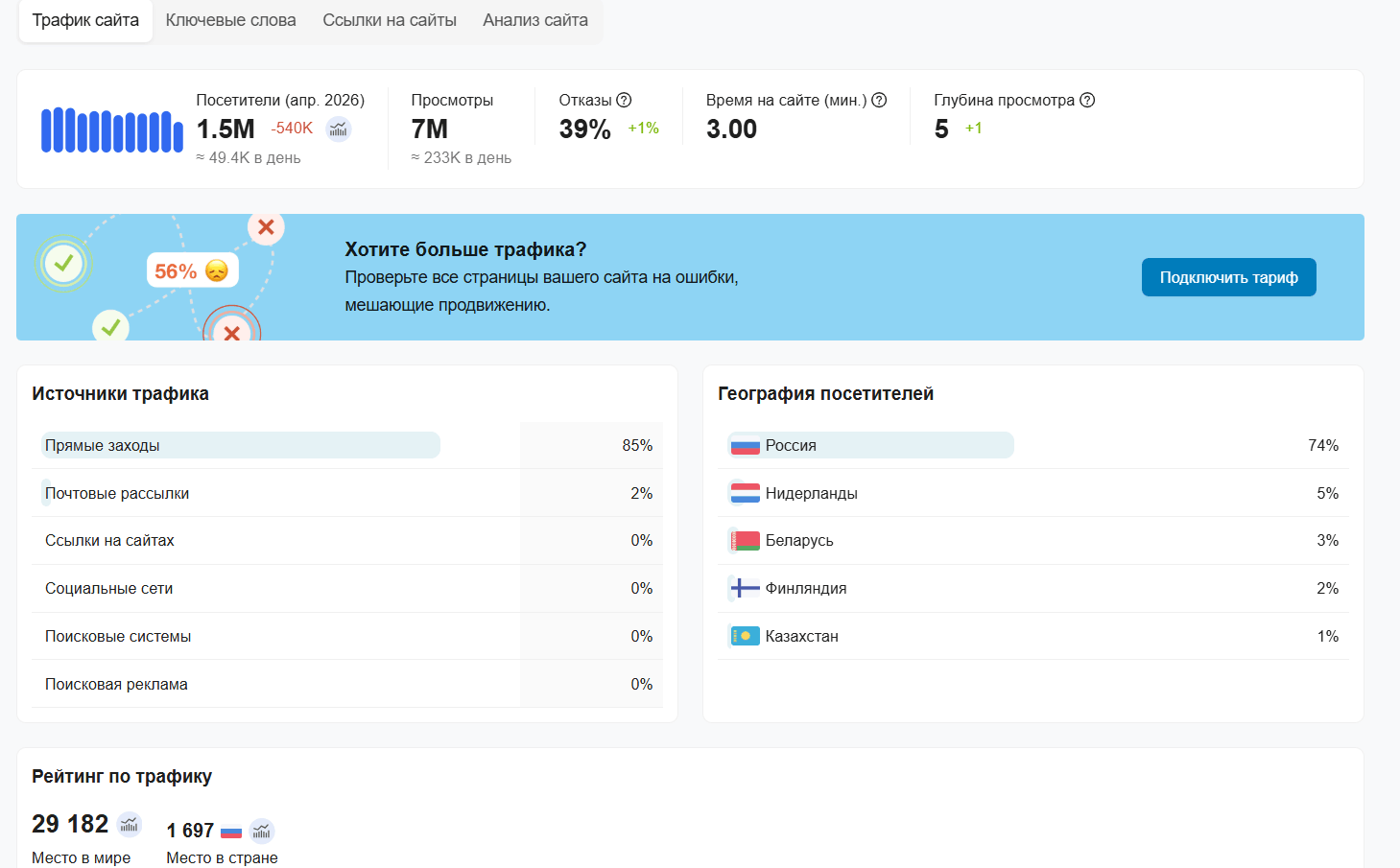Click the Нидерланды flag icon

(x=746, y=493)
